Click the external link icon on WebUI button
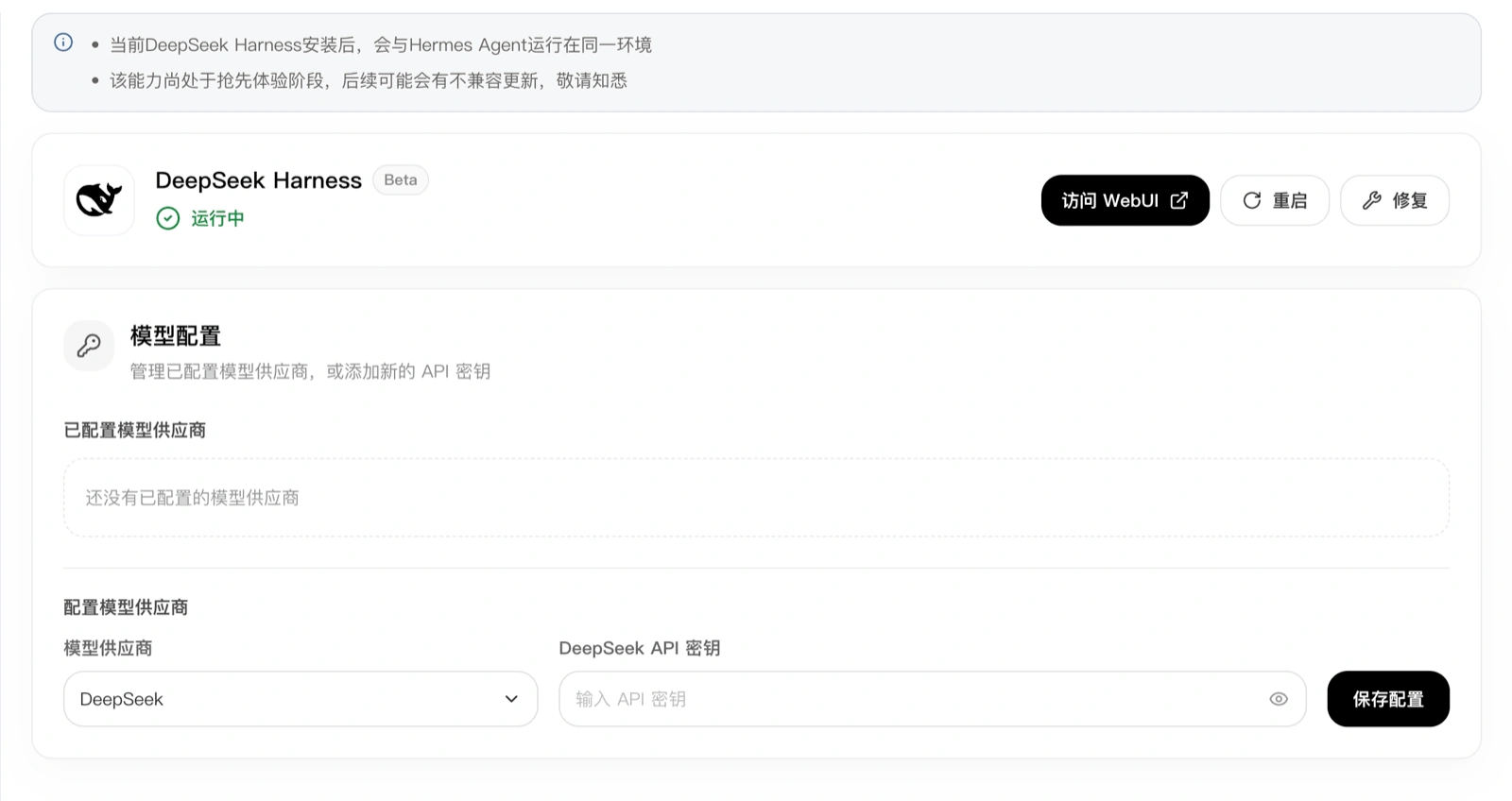The height and width of the screenshot is (801, 1512). 1179,200
